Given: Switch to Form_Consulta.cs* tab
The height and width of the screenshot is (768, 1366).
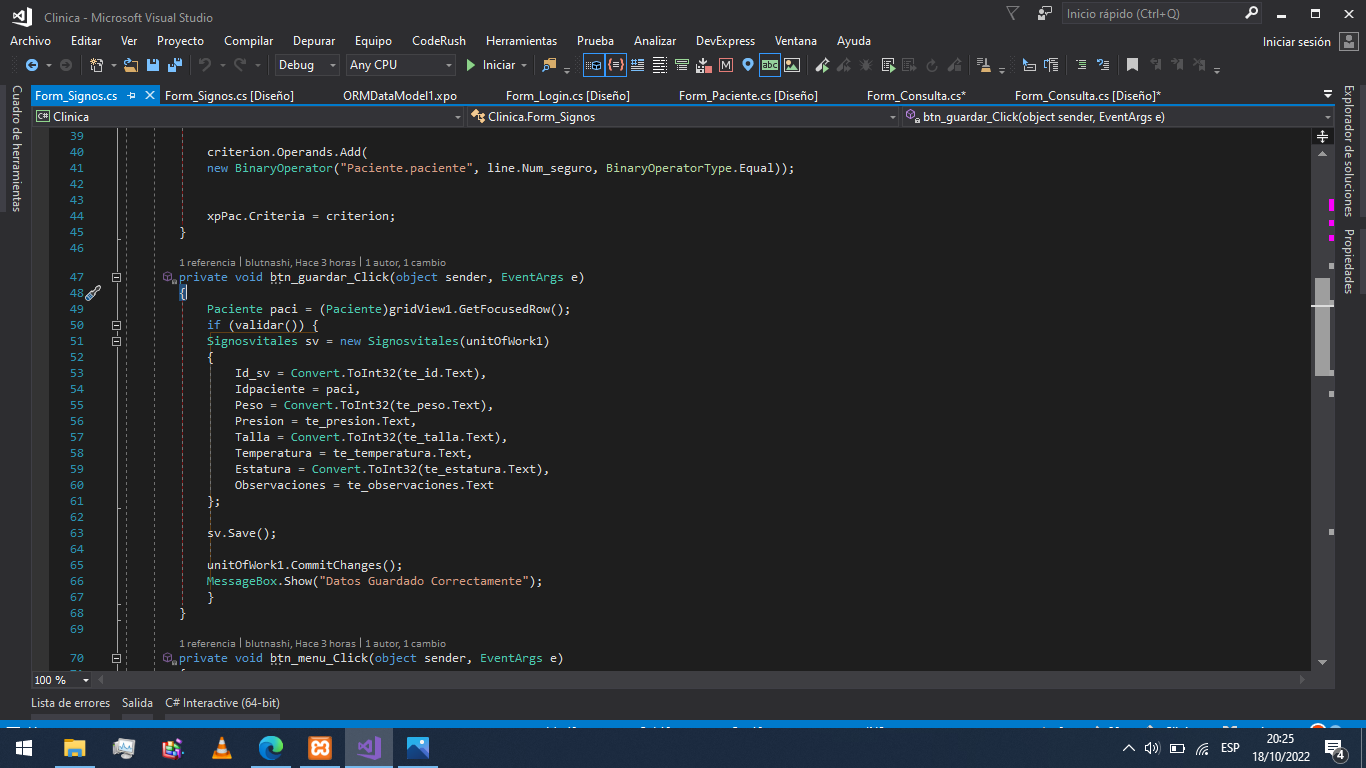Looking at the screenshot, I should (x=916, y=95).
